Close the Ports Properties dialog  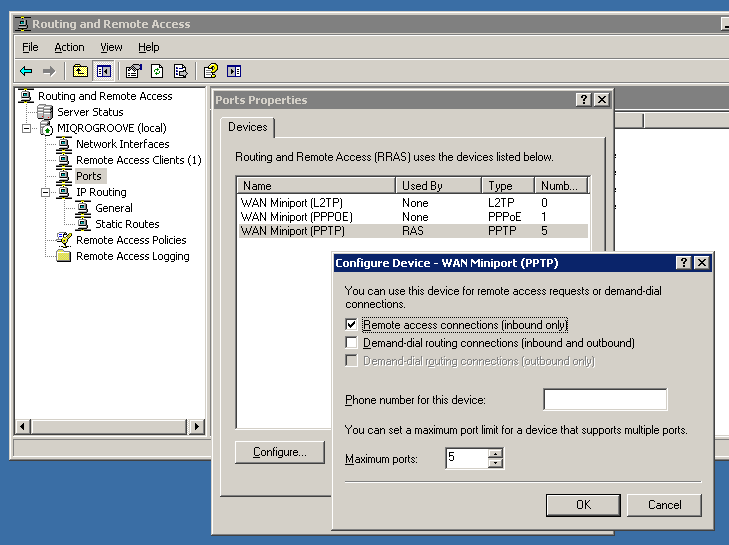(602, 100)
